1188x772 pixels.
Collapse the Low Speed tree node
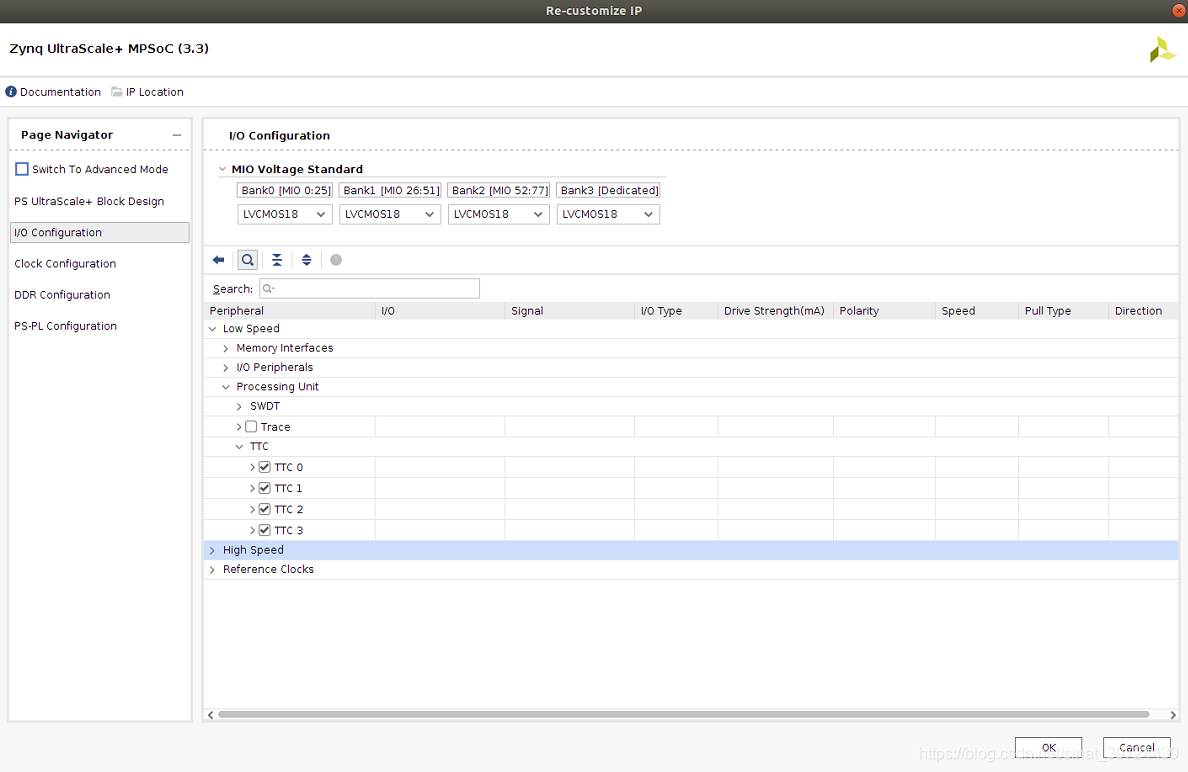(212, 329)
